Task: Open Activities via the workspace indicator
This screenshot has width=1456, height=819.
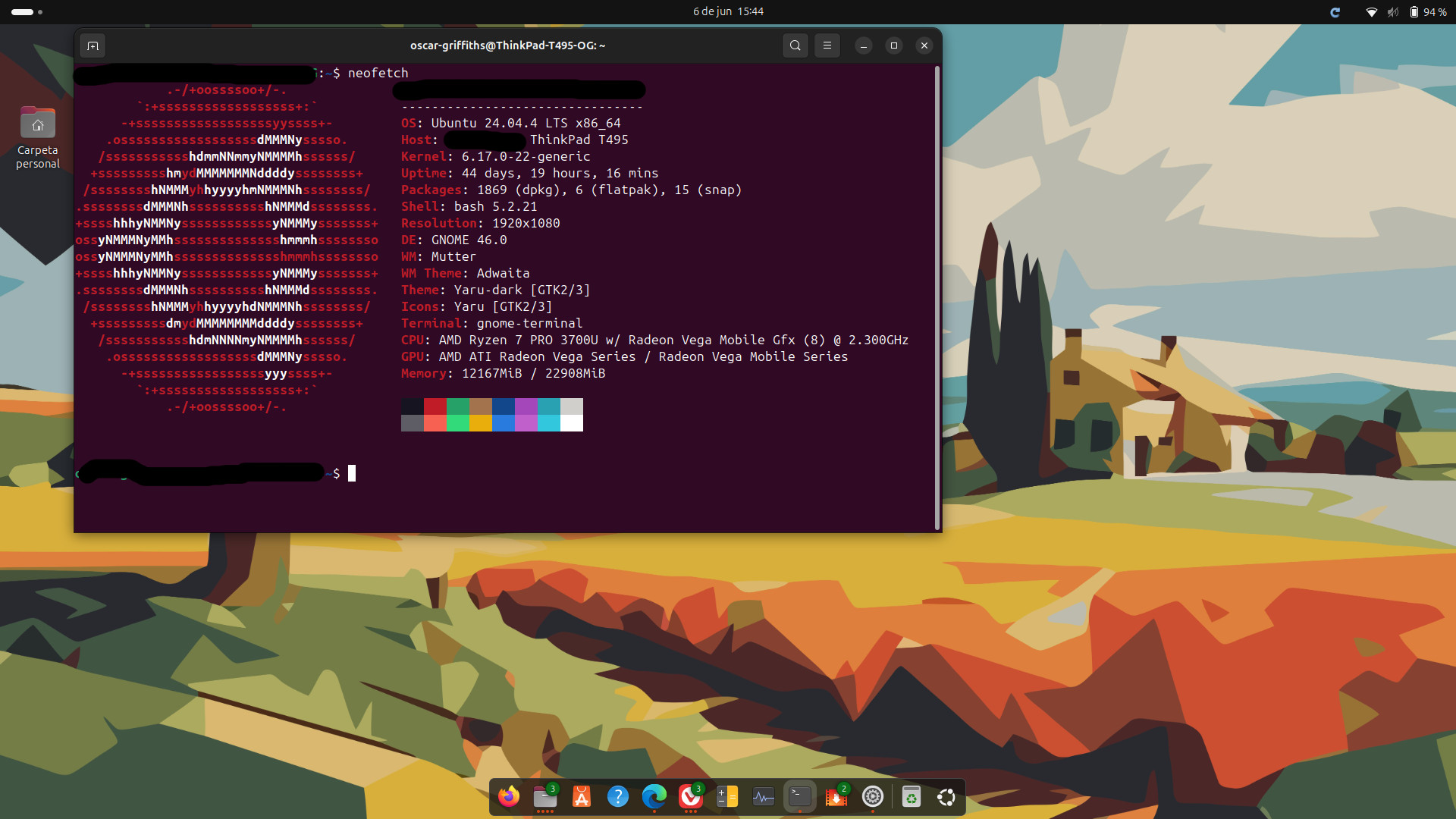Action: (27, 12)
